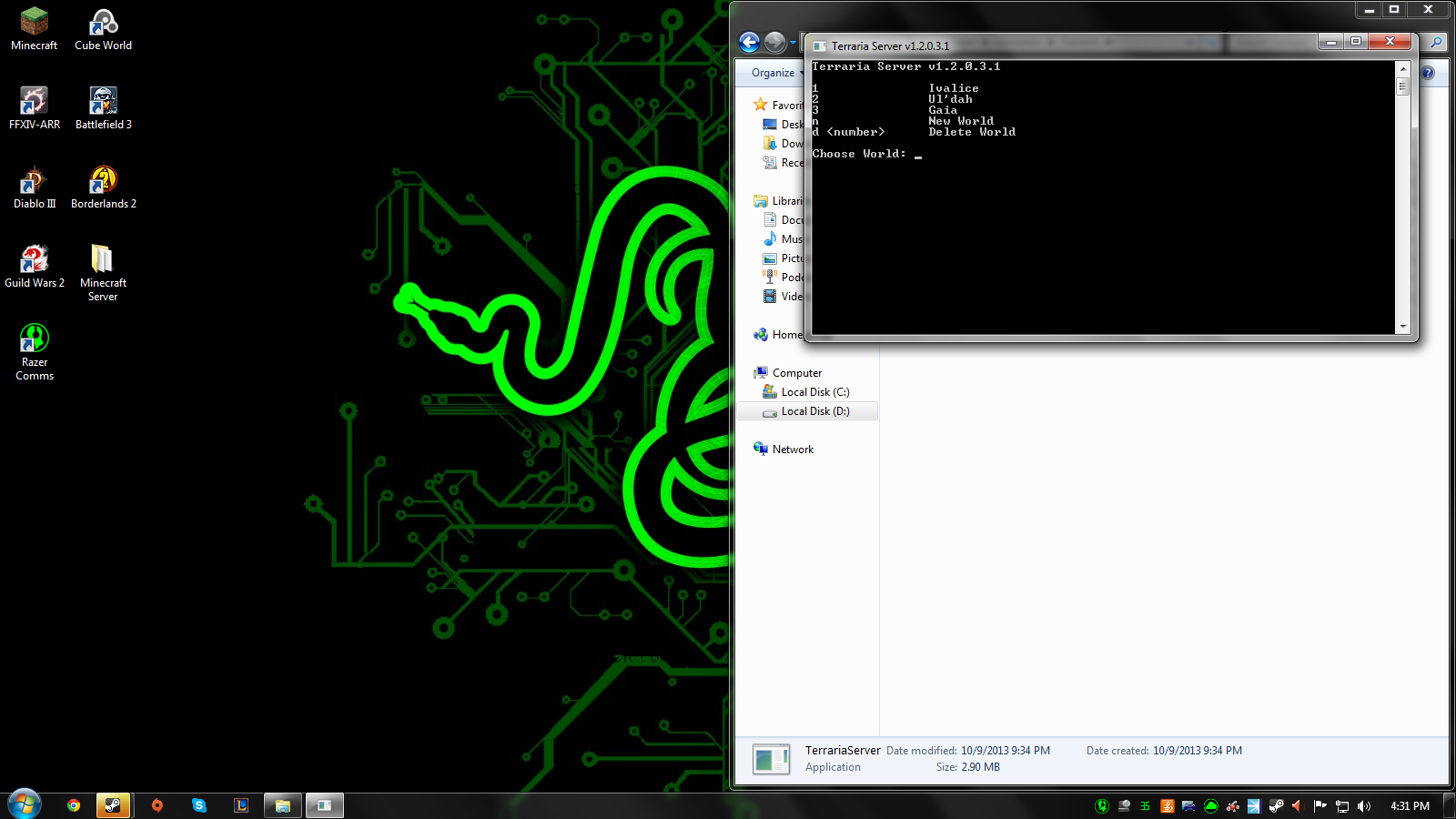Open the system volume speaker icon
1456x819 pixels.
pyautogui.click(x=1364, y=805)
